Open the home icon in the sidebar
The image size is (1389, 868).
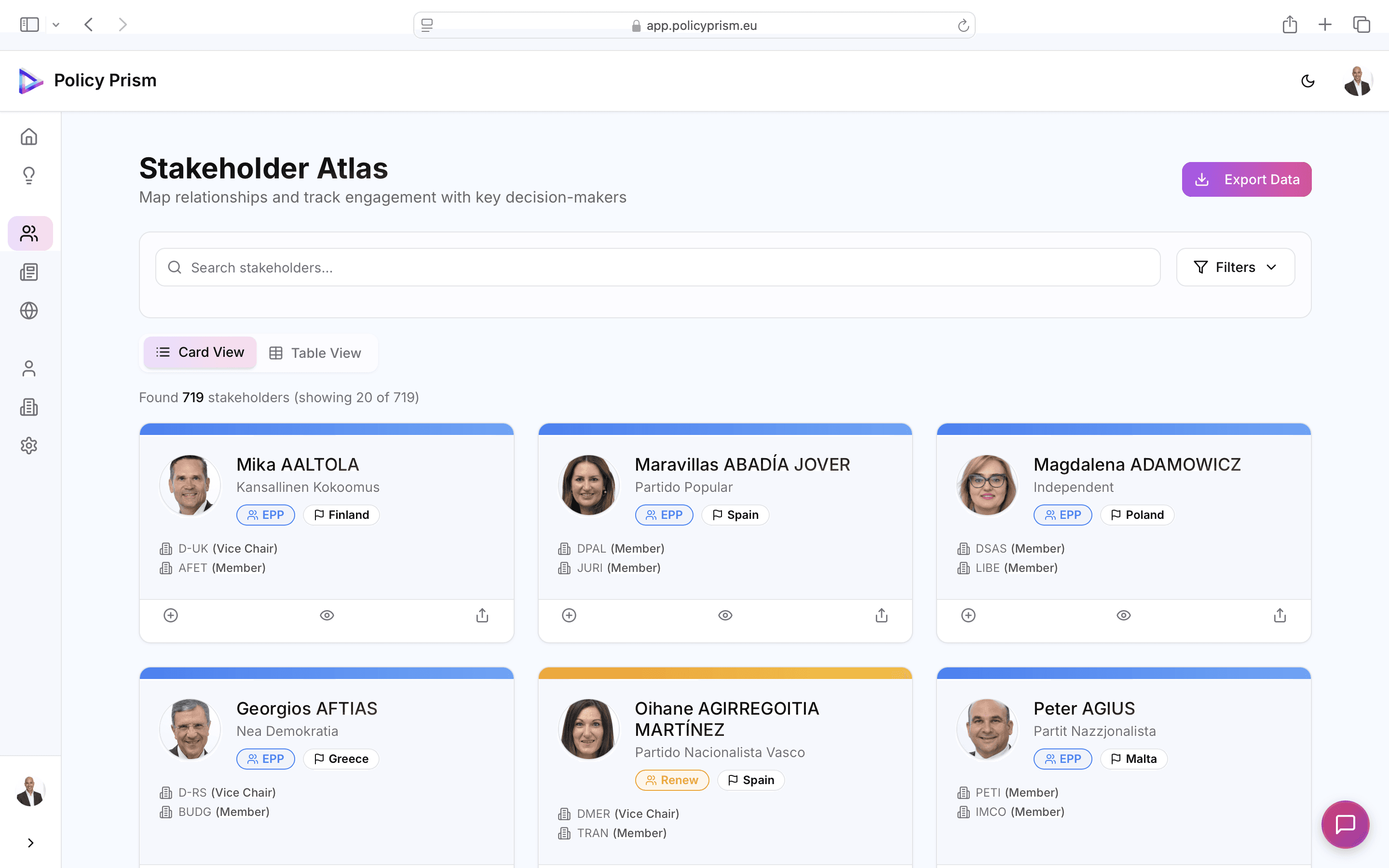(x=29, y=136)
